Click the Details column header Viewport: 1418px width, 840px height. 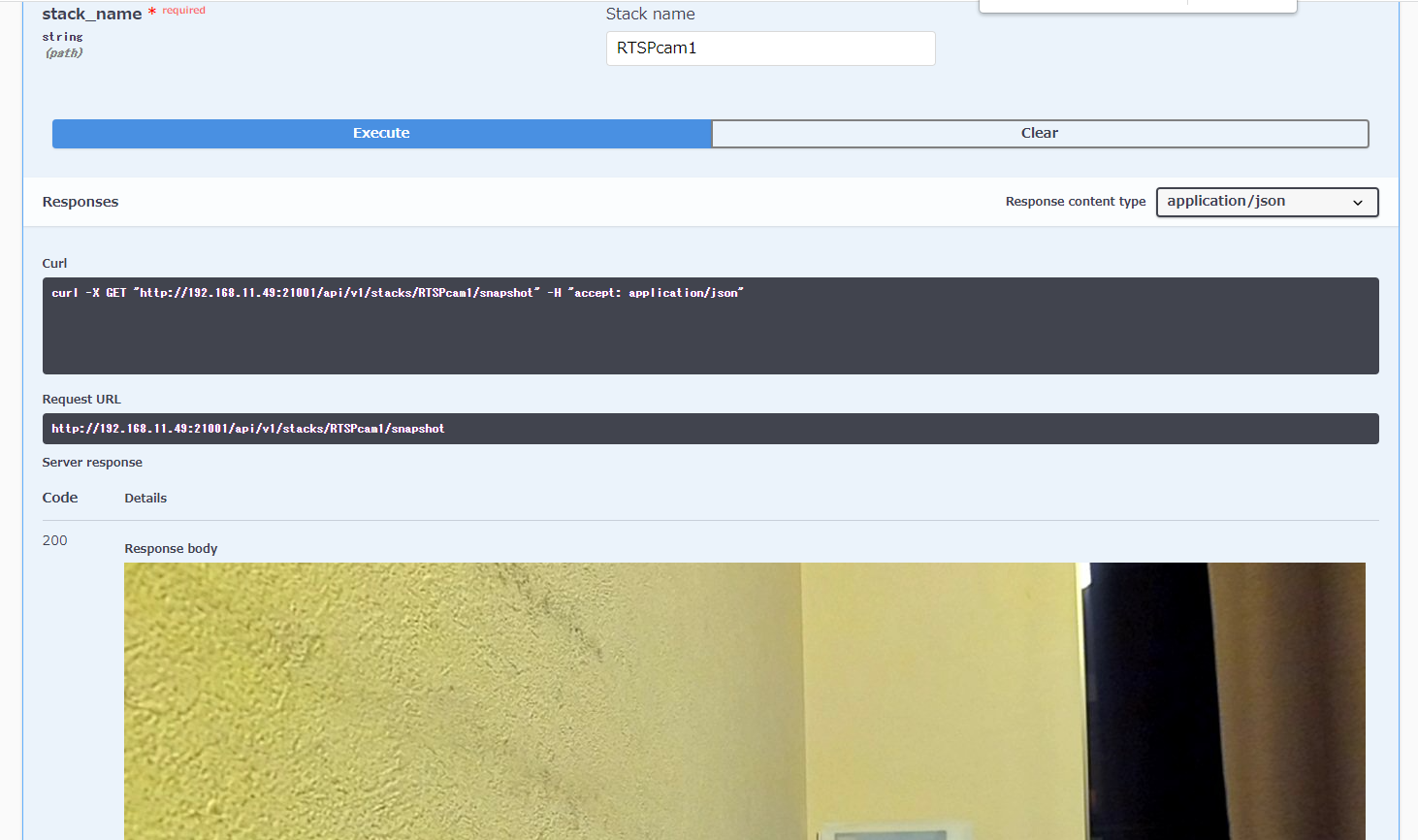click(x=145, y=498)
